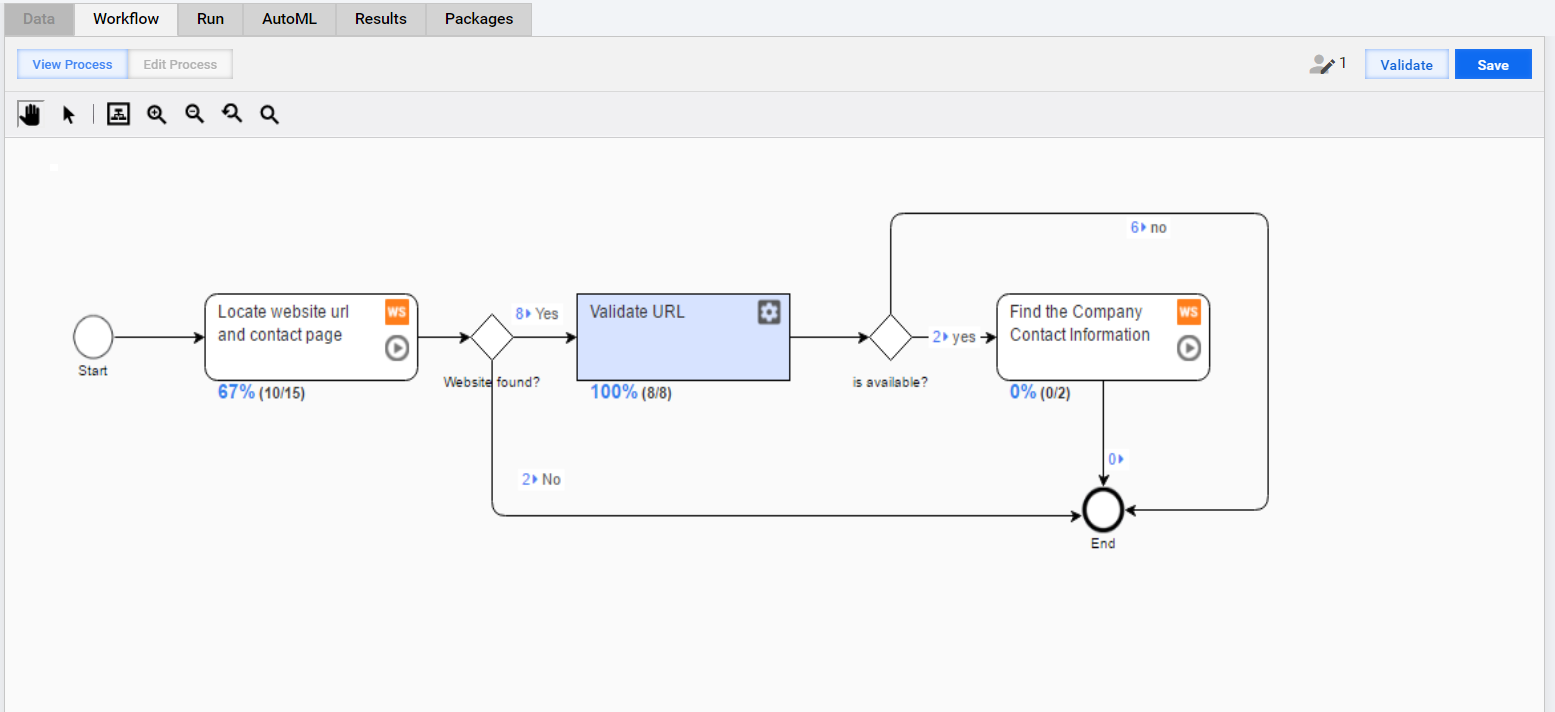This screenshot has width=1555, height=712.
Task: Select the is available gateway diamond
Action: [x=890, y=337]
